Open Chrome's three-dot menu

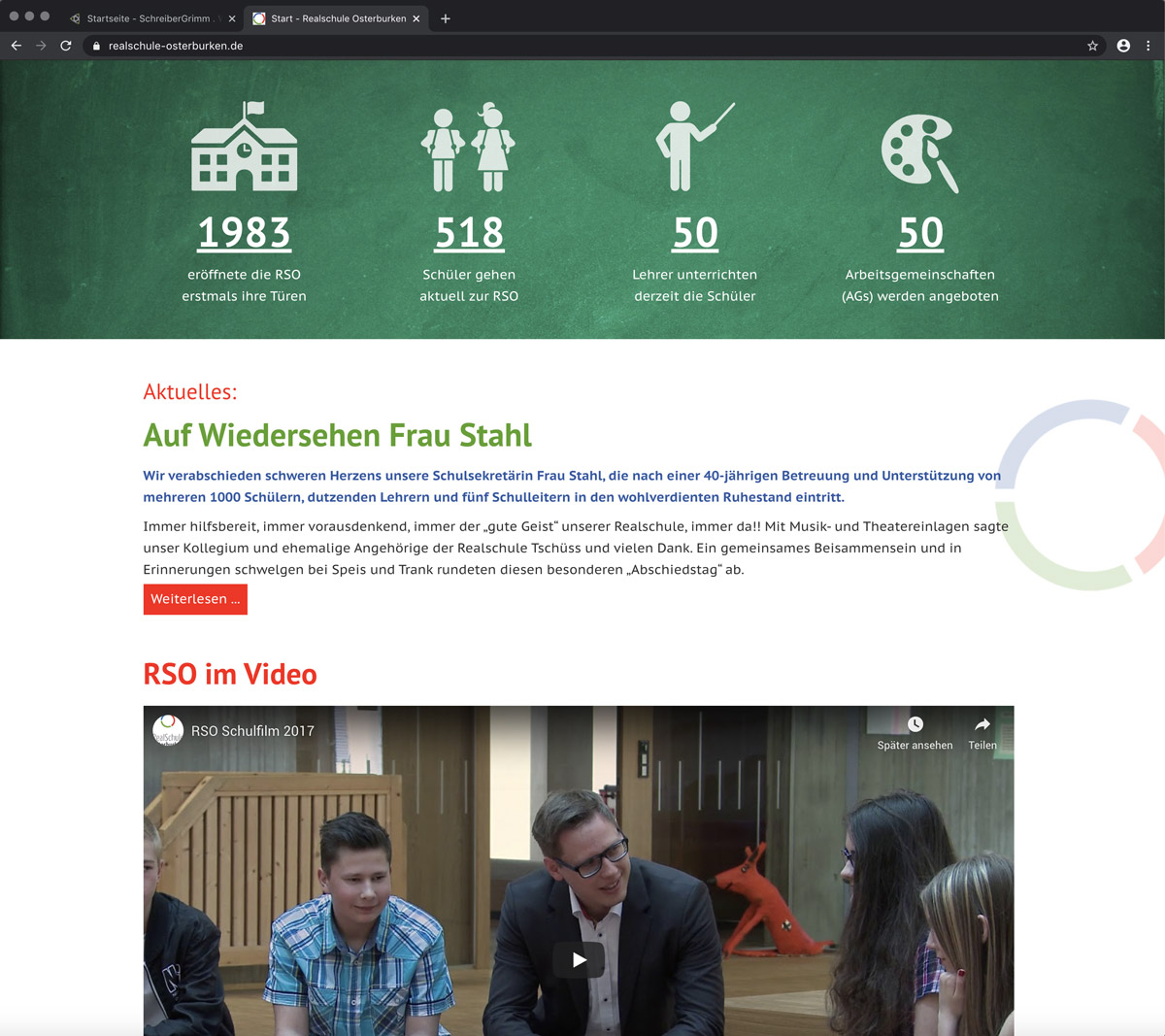1148,46
